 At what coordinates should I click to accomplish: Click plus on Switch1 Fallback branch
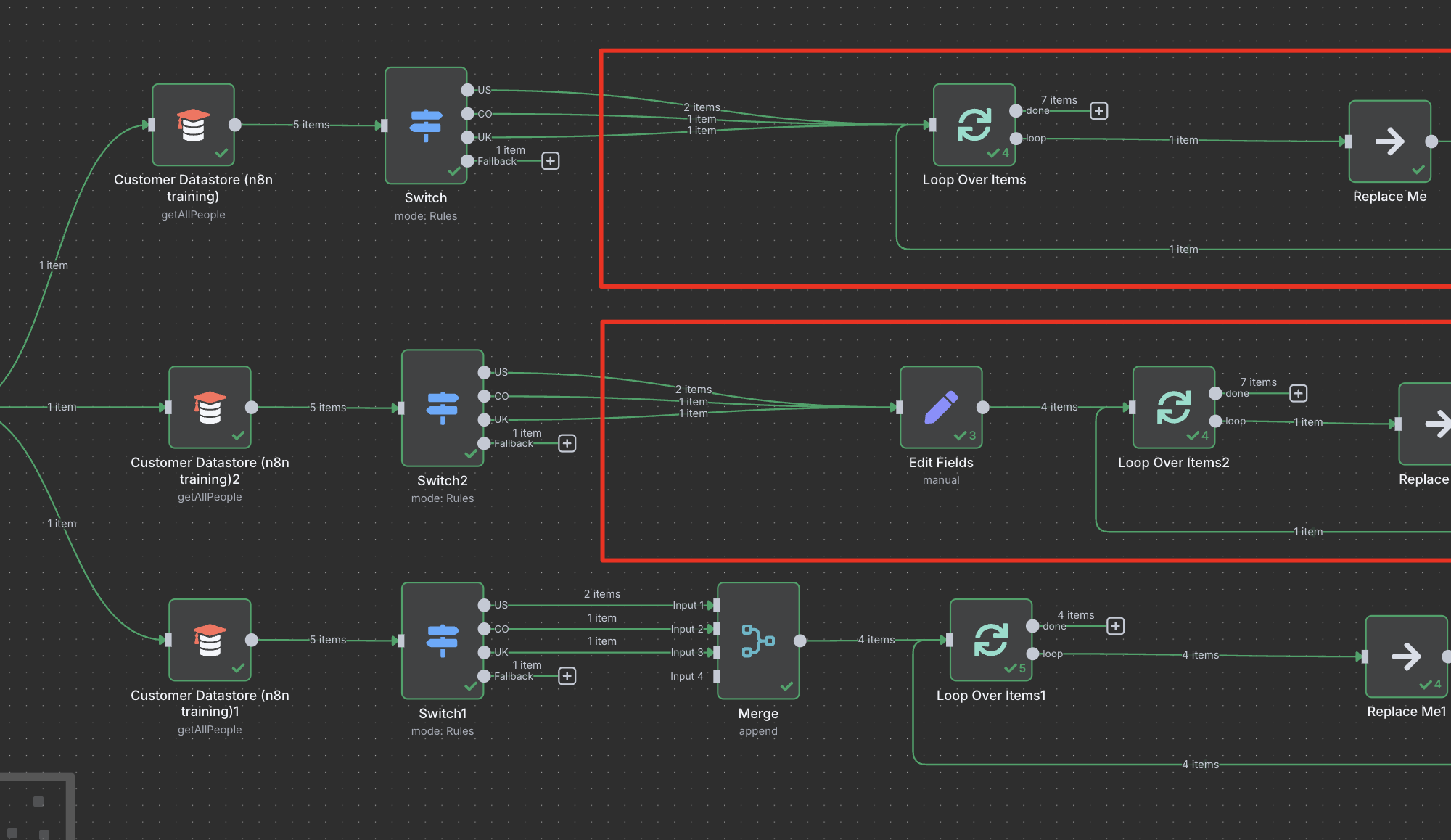567,676
